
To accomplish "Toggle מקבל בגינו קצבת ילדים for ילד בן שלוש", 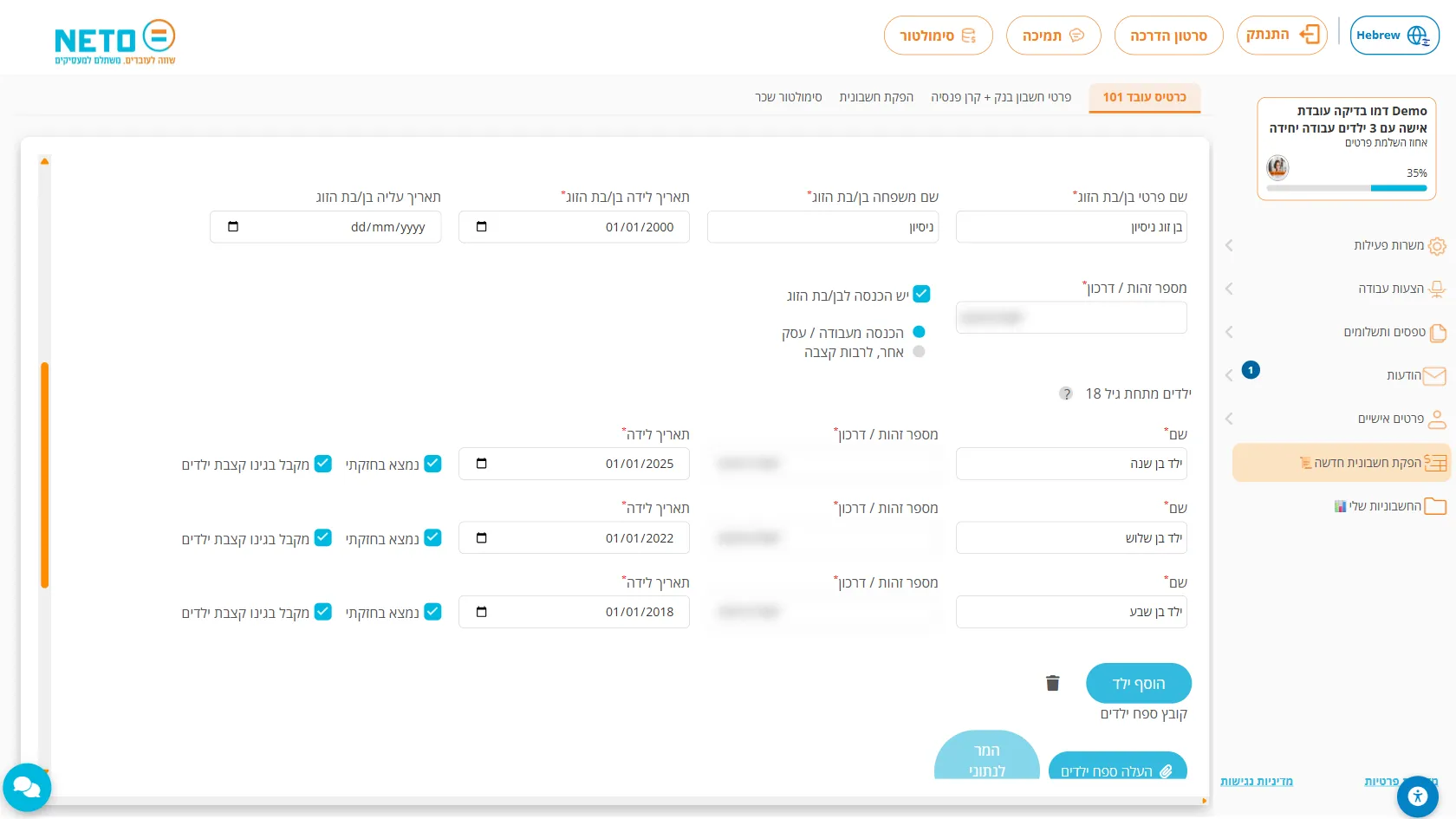I will (323, 537).
